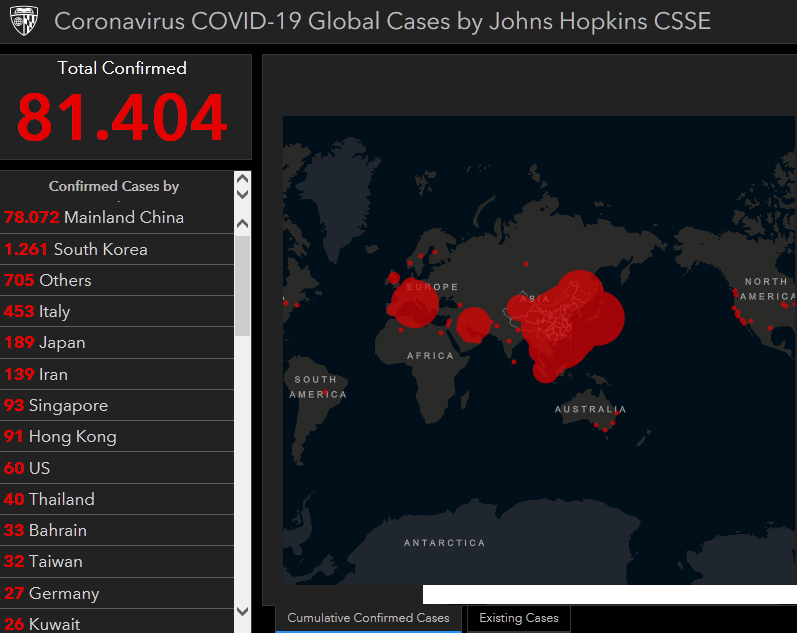Select Hong Kong row with 91 cases
This screenshot has width=797, height=633.
coord(117,436)
